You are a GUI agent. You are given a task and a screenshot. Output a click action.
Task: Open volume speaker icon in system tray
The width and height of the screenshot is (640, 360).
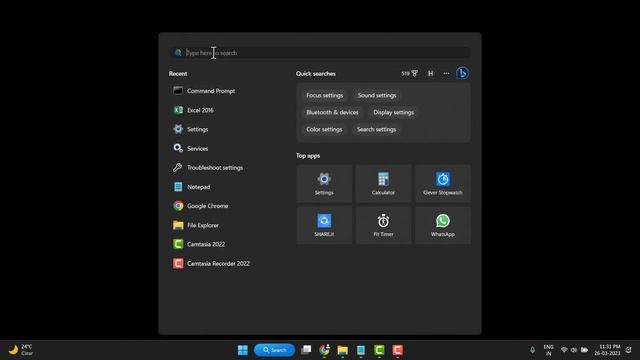tap(574, 350)
